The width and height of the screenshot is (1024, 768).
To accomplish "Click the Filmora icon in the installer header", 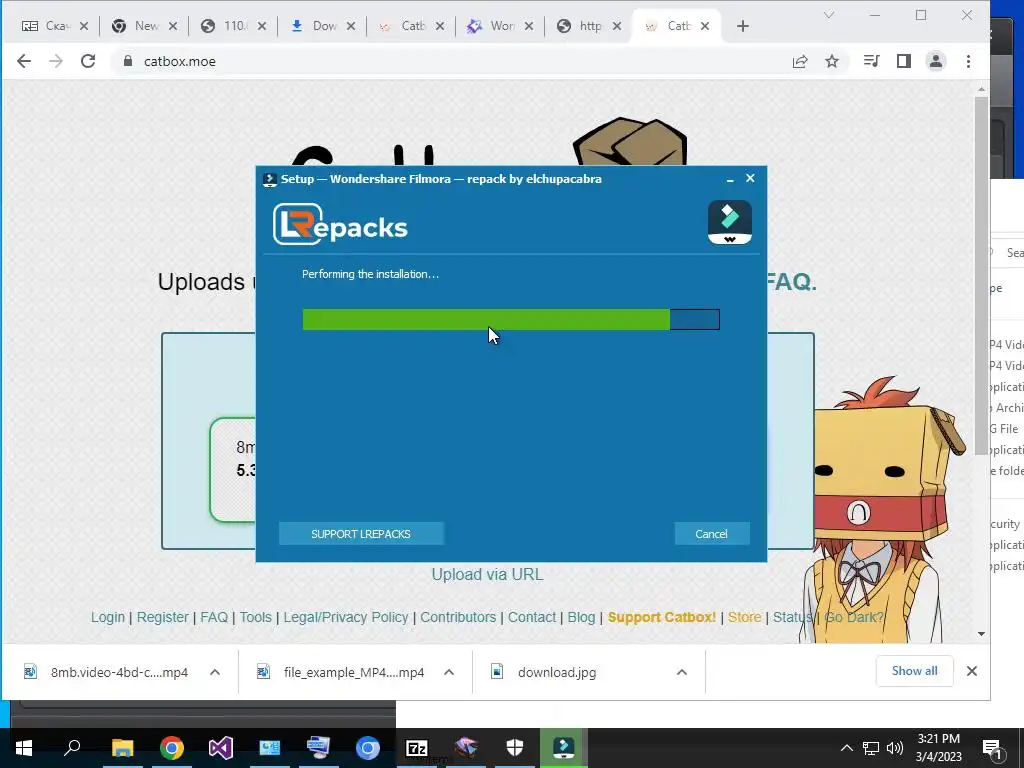I will tap(729, 223).
